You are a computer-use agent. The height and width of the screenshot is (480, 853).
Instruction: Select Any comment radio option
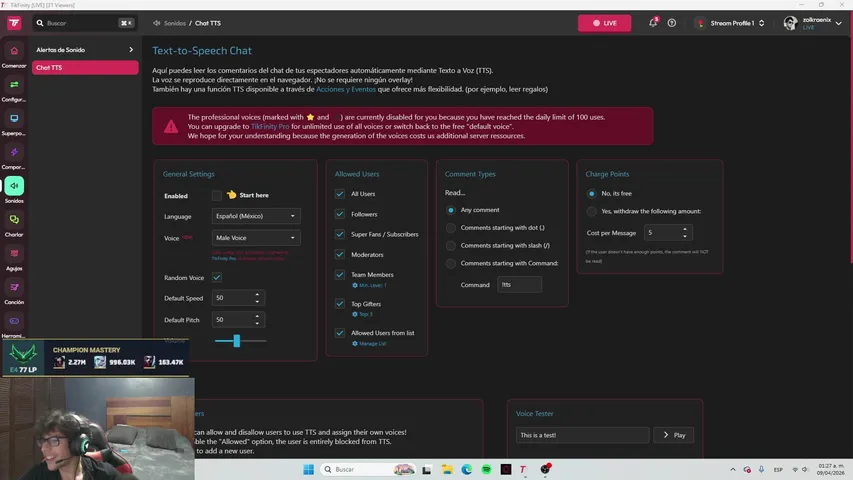(450, 210)
